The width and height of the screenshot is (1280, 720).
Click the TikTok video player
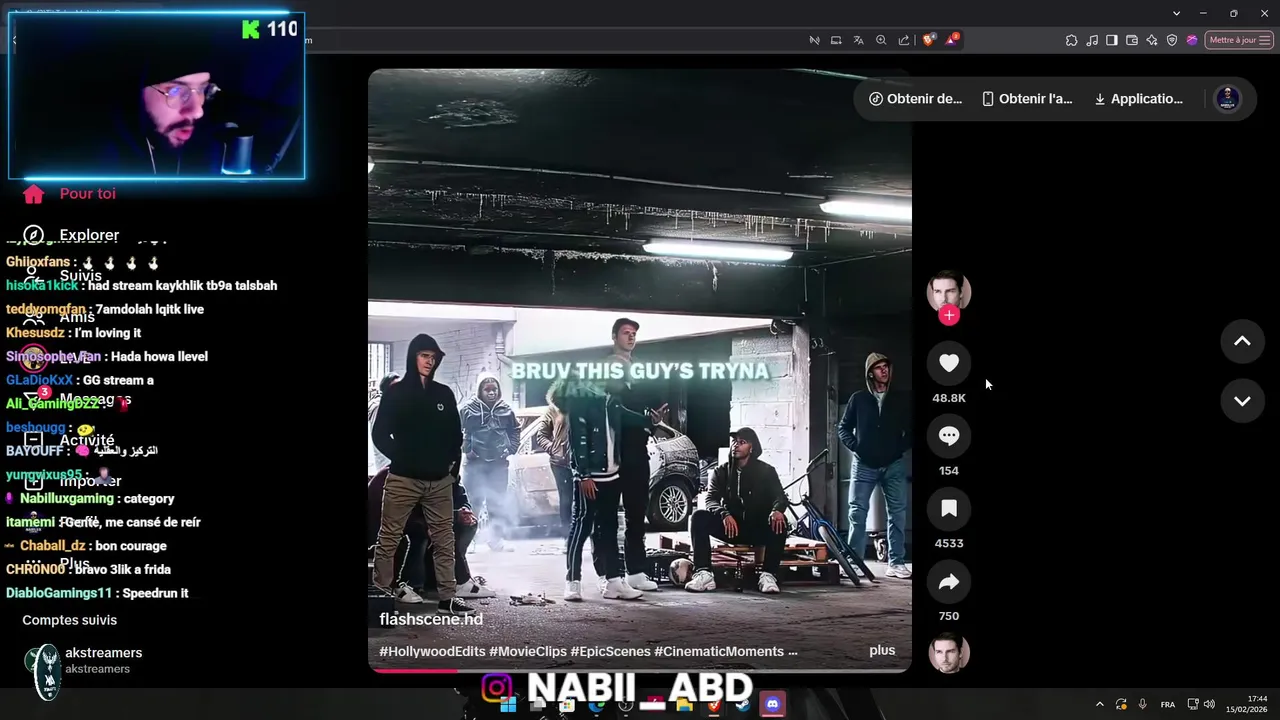pos(640,370)
